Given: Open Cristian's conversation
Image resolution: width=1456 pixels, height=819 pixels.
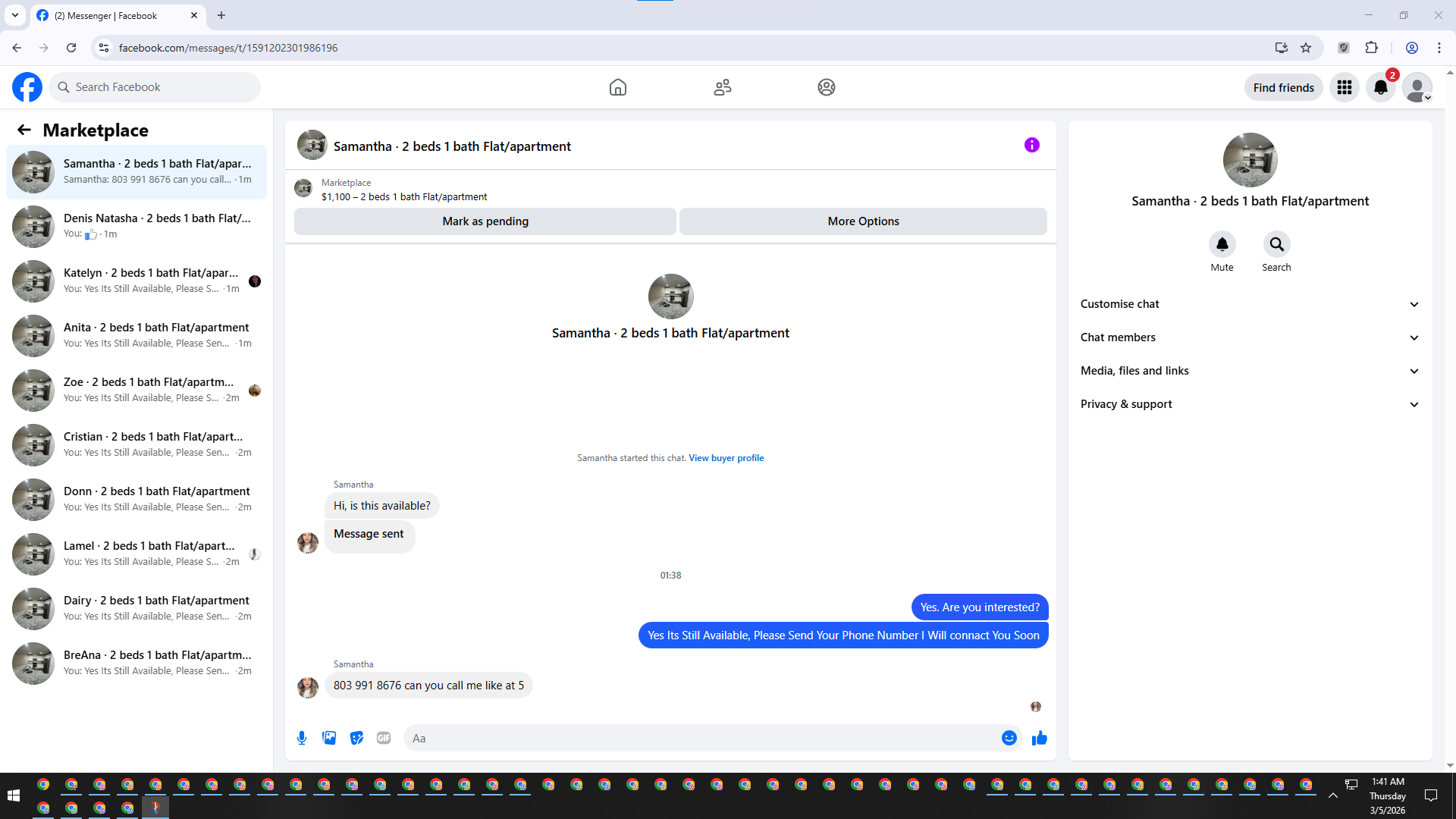Looking at the screenshot, I should [136, 445].
